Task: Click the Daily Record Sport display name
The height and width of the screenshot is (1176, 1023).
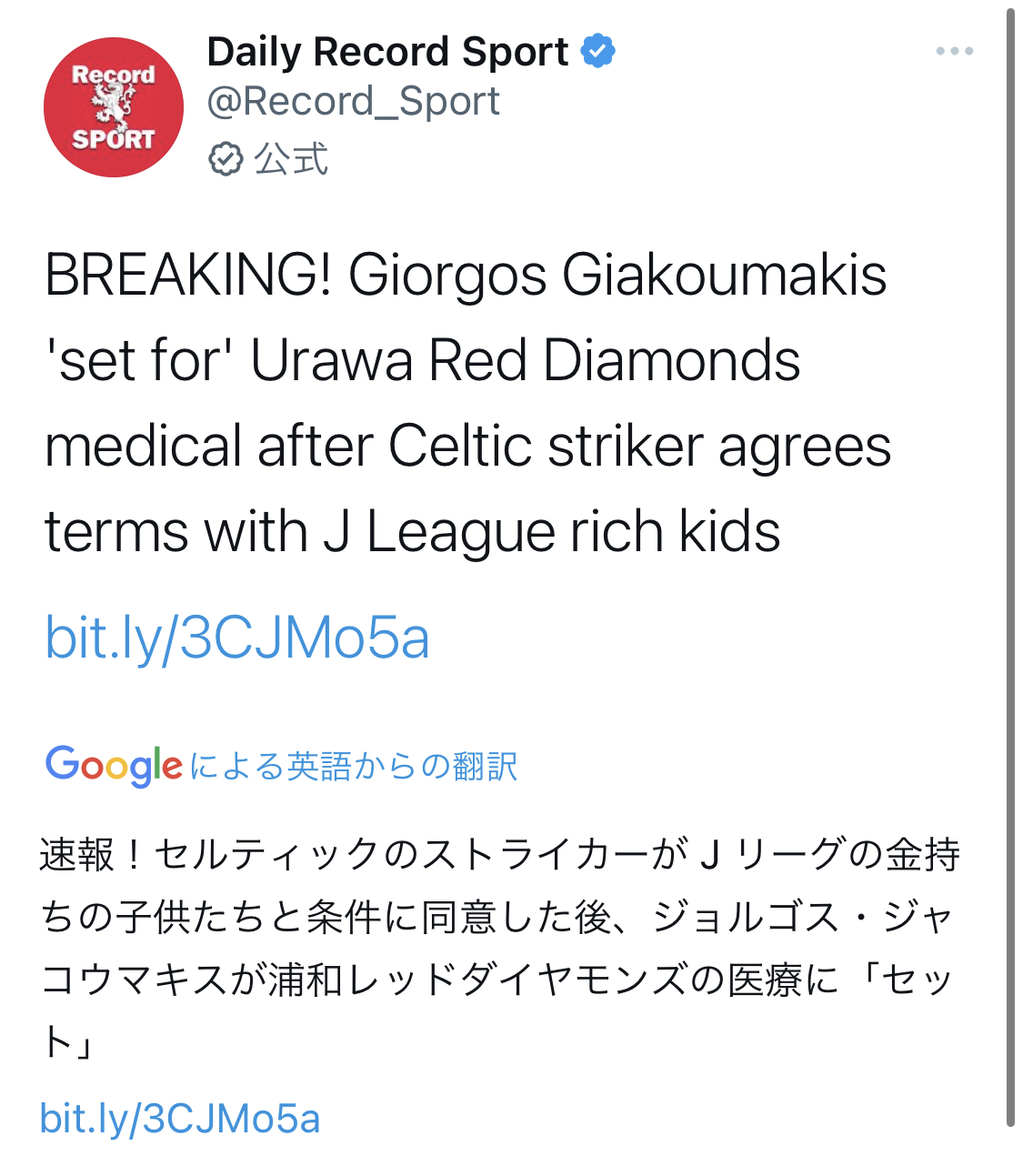Action: [387, 52]
